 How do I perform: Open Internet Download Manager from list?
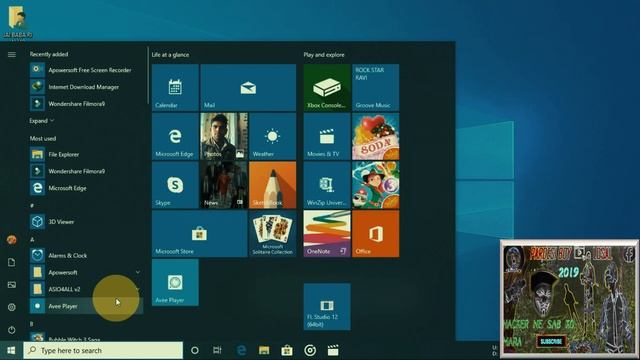(x=86, y=87)
